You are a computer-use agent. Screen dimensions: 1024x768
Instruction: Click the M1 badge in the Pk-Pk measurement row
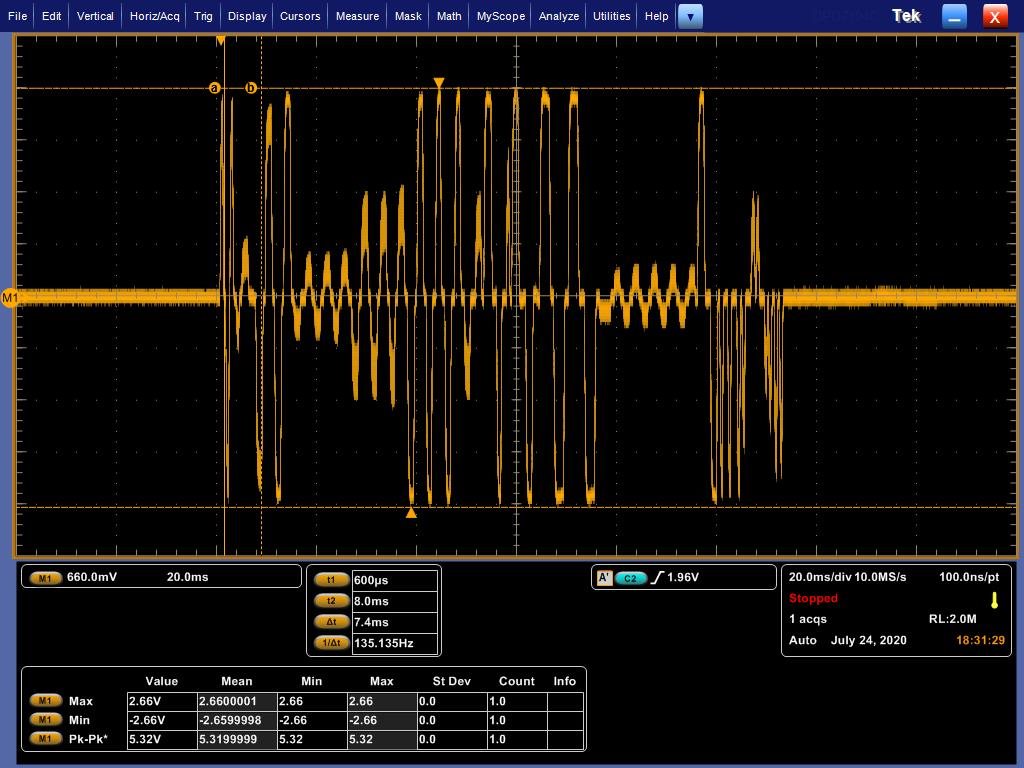[45, 739]
